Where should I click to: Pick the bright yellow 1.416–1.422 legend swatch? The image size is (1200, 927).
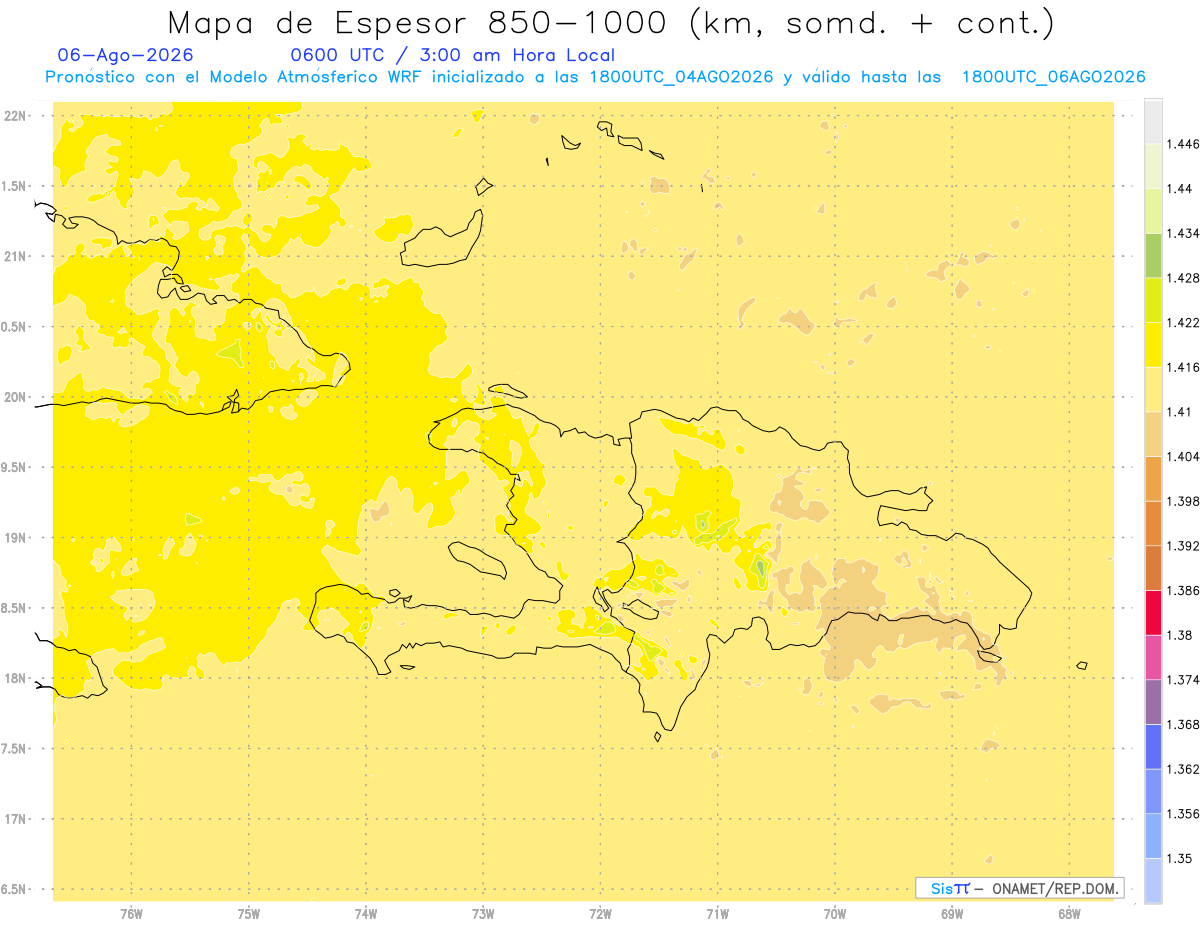pyautogui.click(x=1153, y=345)
